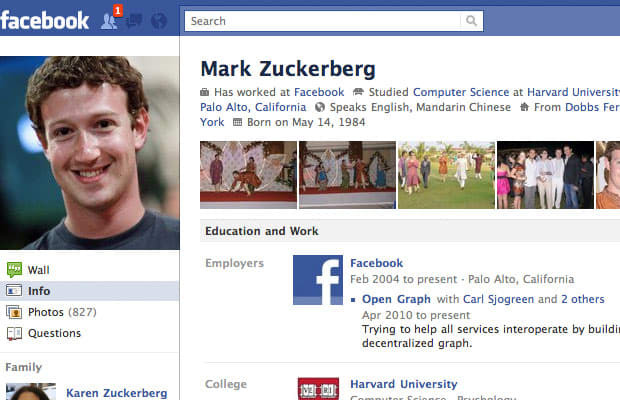620x400 pixels.
Task: Open the messages icon in top bar
Action: point(134,21)
